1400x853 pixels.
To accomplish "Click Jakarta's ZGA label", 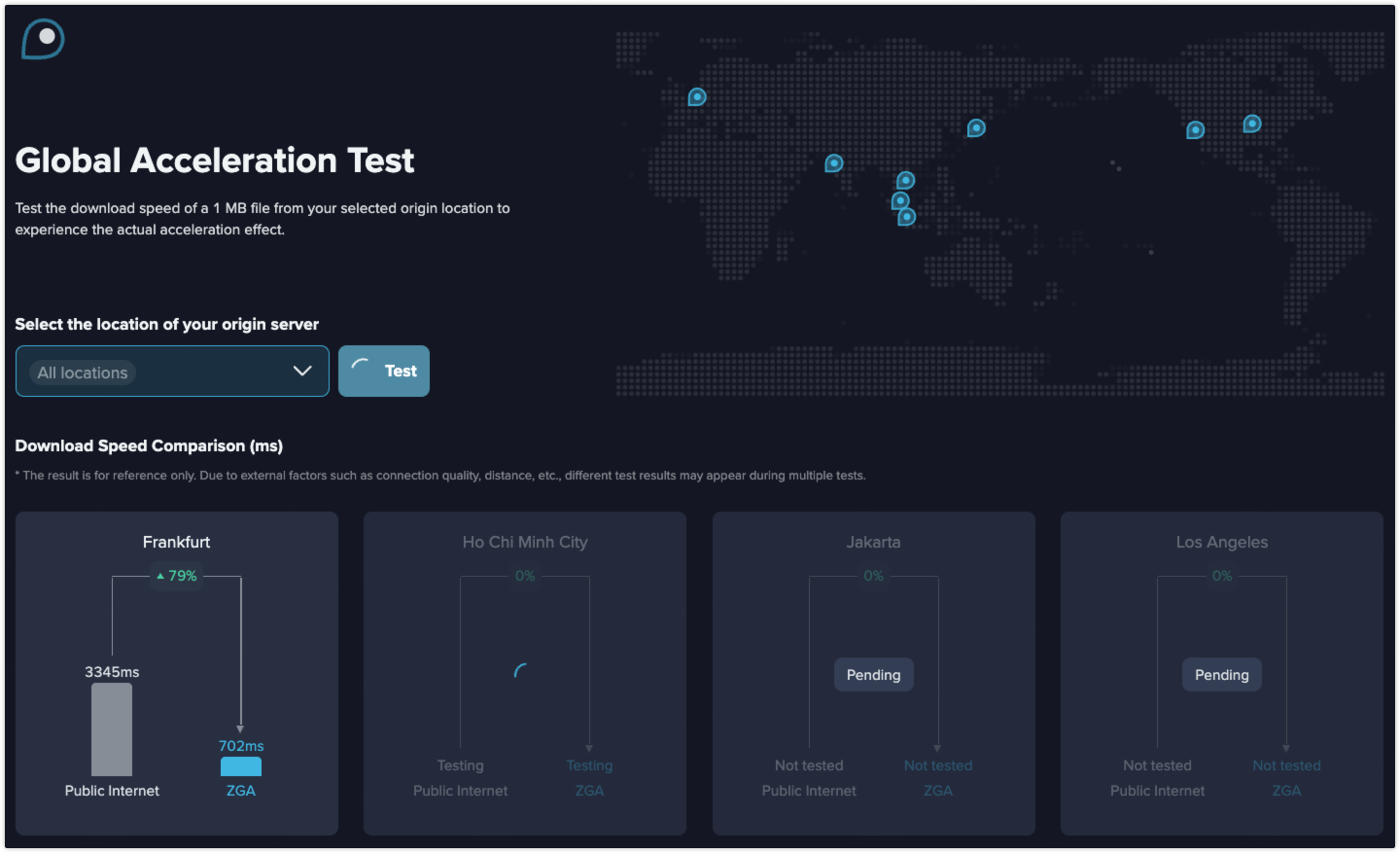I will [x=938, y=791].
